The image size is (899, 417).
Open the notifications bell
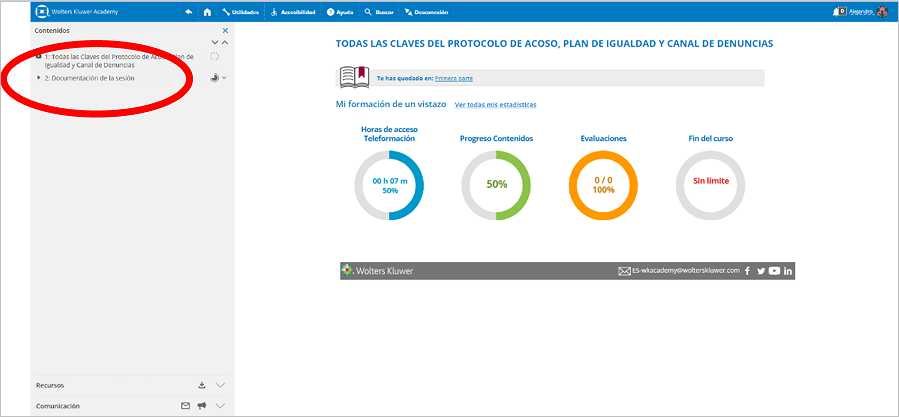(839, 11)
